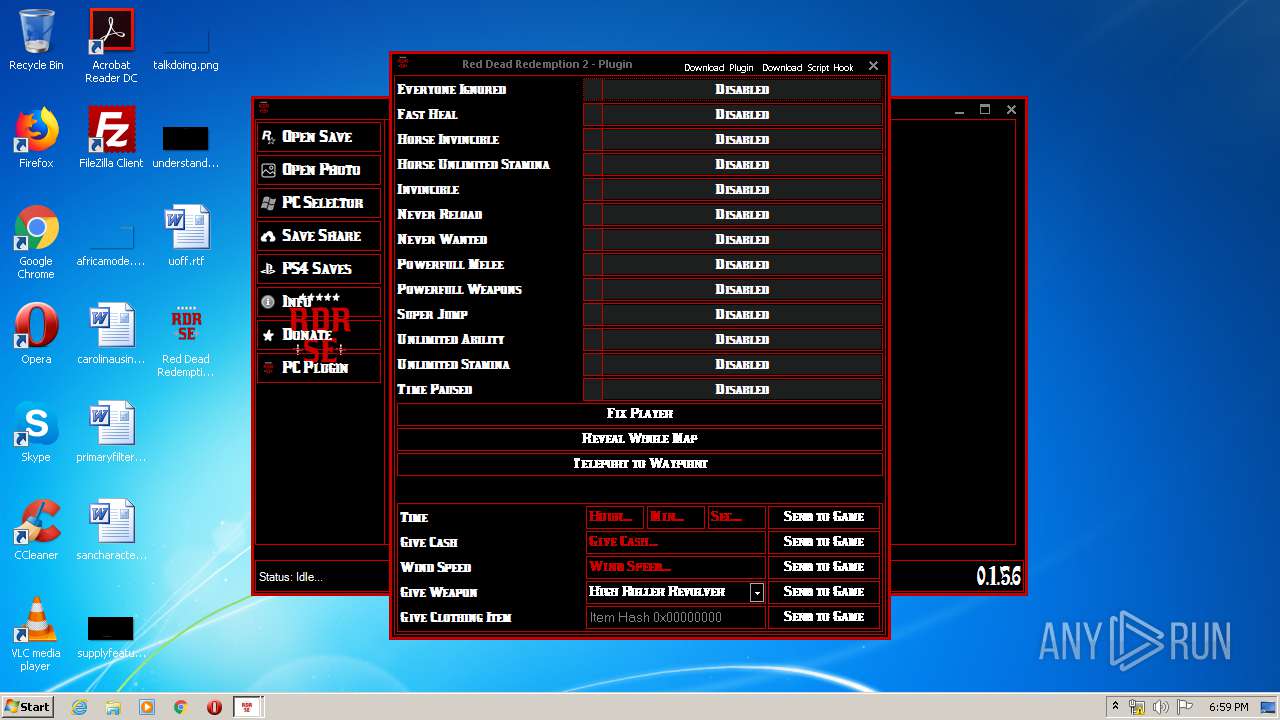Click Download Plugin link
This screenshot has width=1280, height=720.
tap(718, 67)
